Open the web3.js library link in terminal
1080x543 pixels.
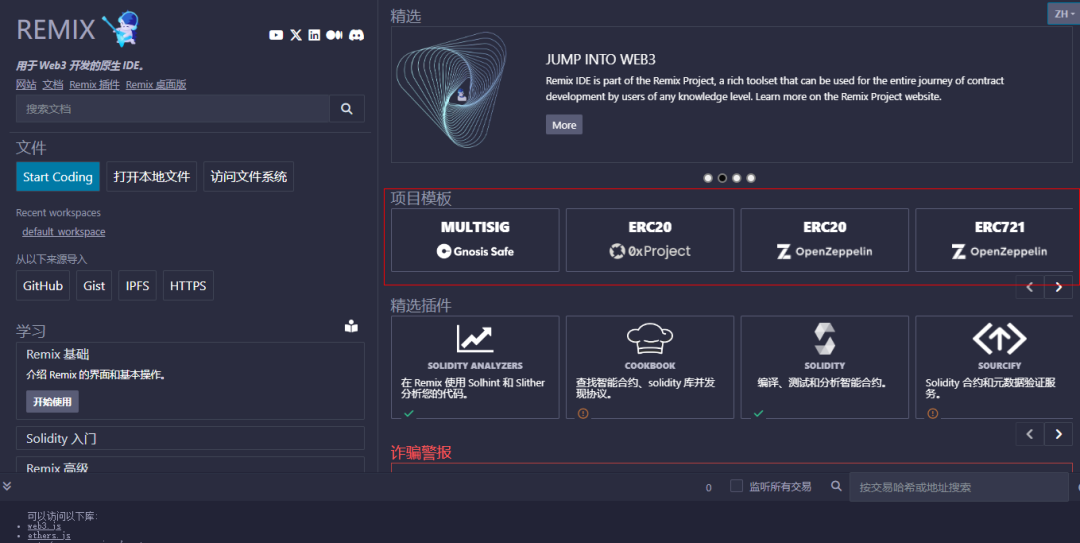click(44, 526)
